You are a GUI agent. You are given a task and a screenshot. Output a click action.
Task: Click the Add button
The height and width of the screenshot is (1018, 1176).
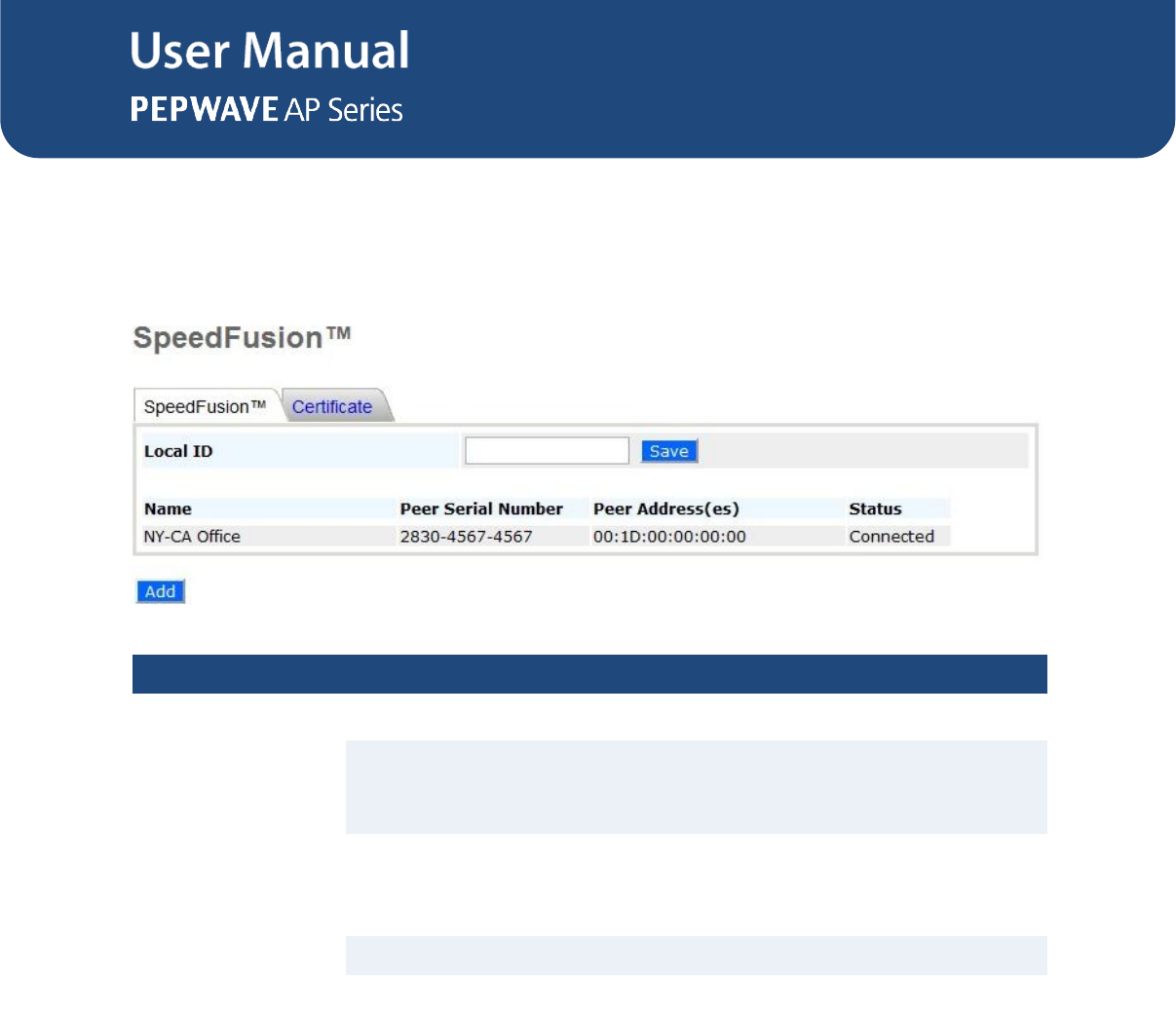pyautogui.click(x=160, y=591)
